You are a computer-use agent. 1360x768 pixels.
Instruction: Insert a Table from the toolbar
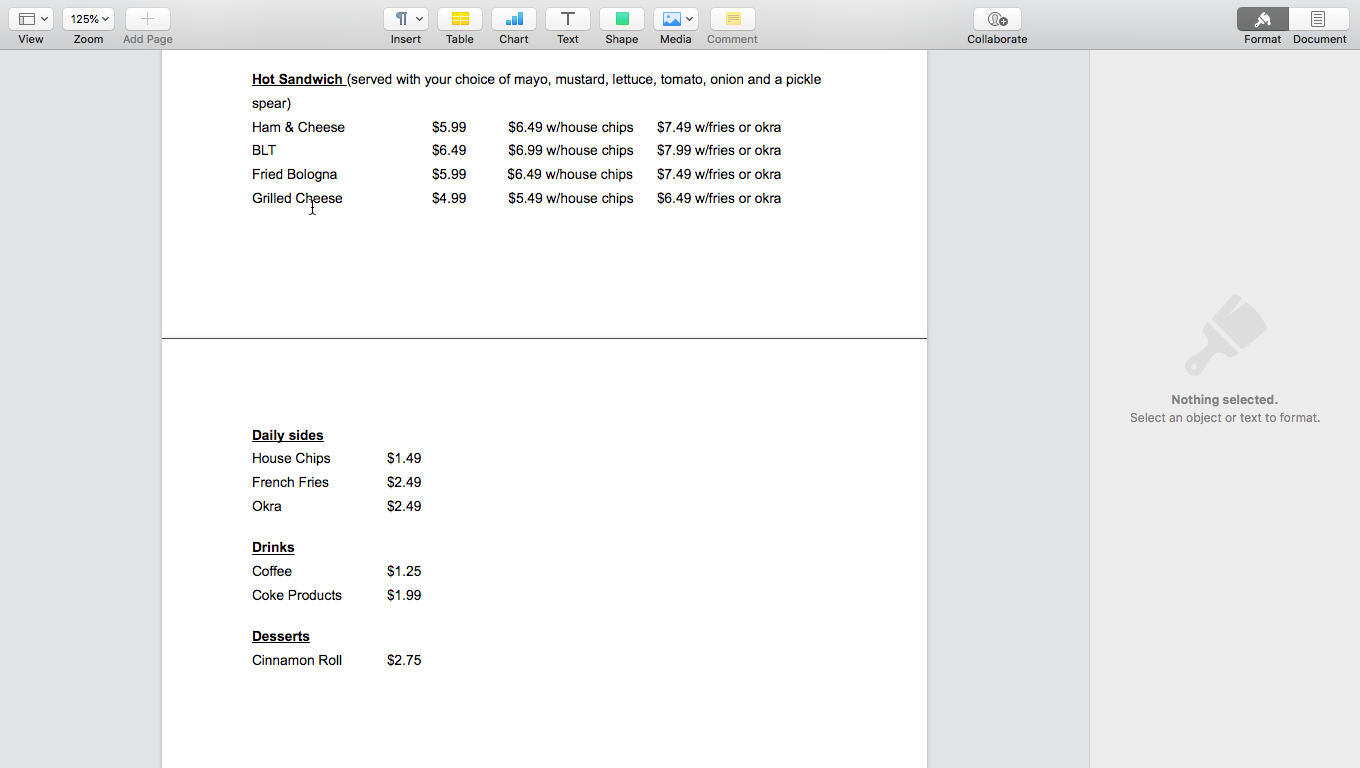[460, 19]
